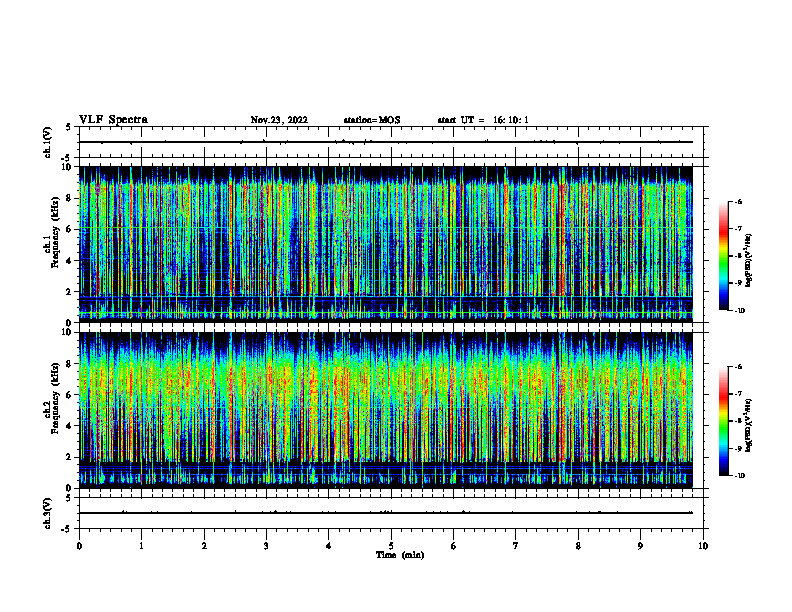Viewport: 792px width, 612px height.
Task: Click the "station=MOS" header label
Action: (x=372, y=120)
